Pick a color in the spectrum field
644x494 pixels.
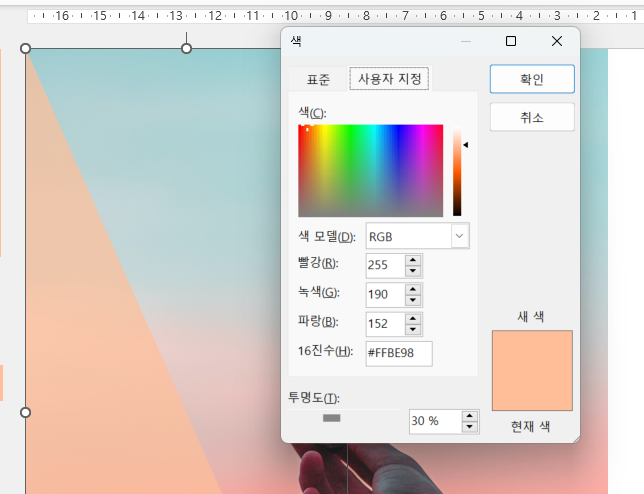click(370, 170)
